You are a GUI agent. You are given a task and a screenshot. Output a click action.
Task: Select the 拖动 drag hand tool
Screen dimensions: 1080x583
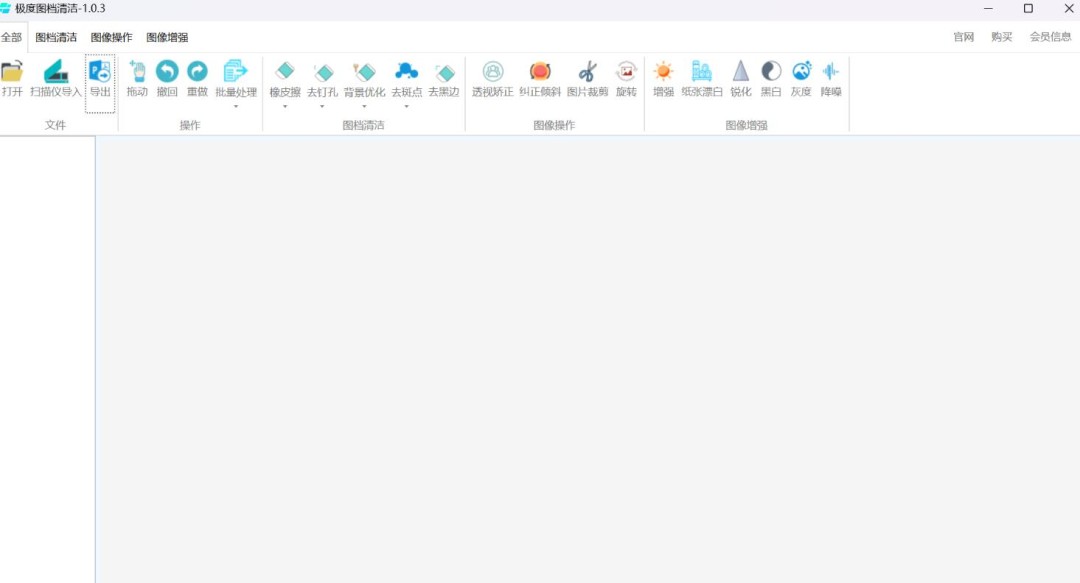[137, 72]
